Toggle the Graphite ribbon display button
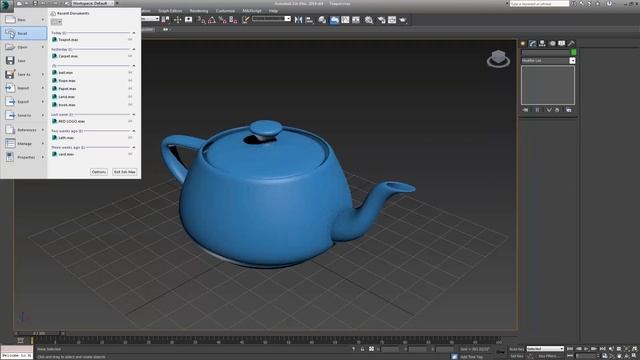Screen dimensions: 640x360 [x=334, y=20]
